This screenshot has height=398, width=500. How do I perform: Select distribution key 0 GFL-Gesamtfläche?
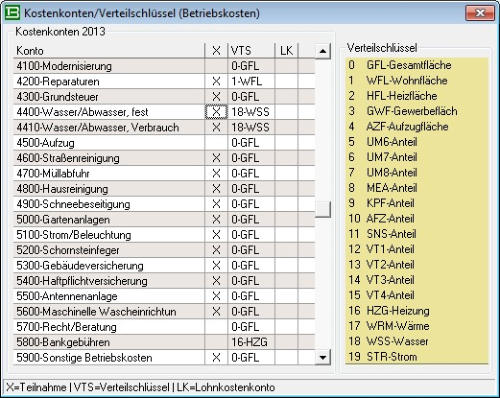click(x=417, y=65)
